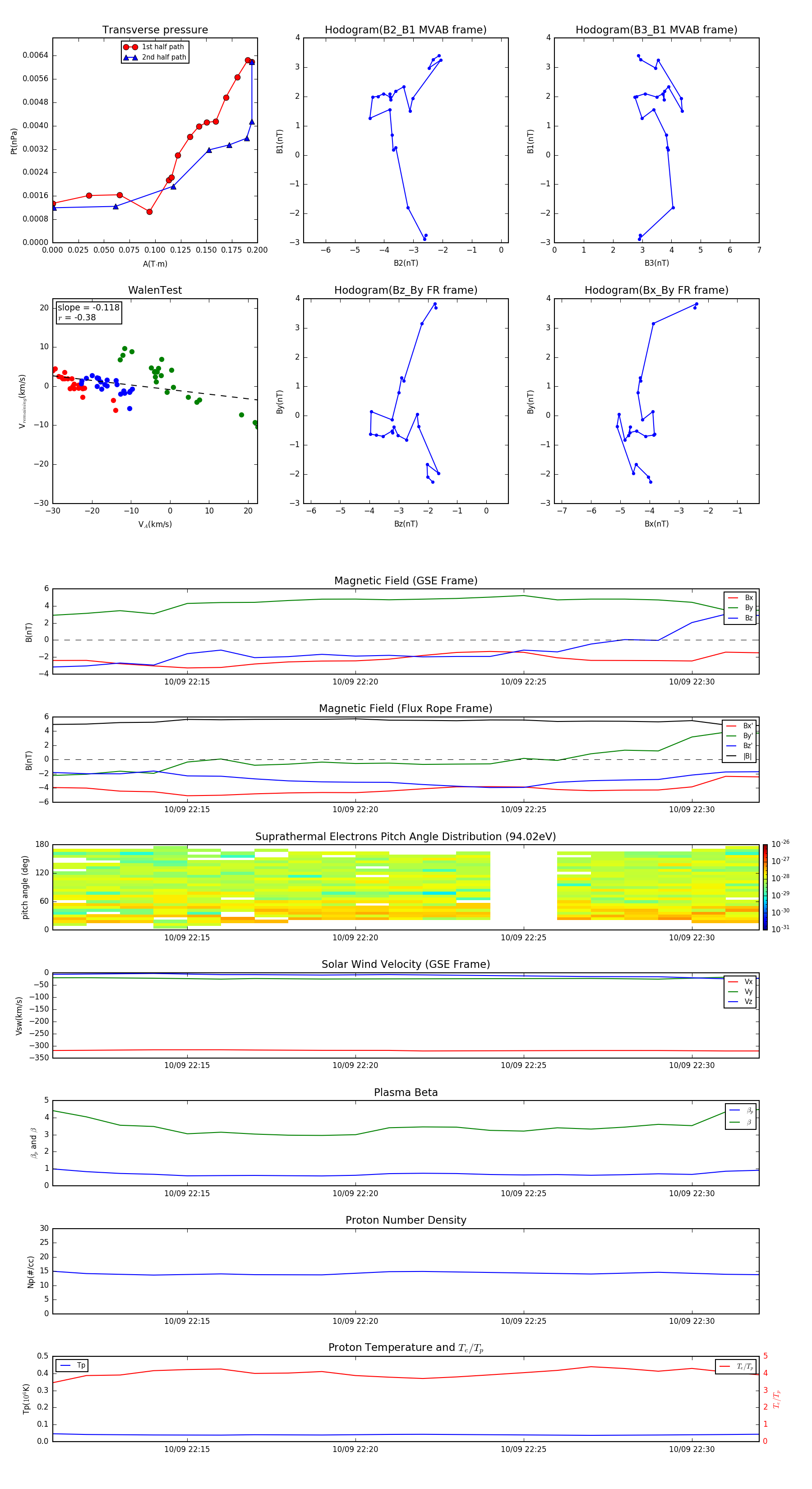Click the 'A(T·m)' x-axis label
Image resolution: width=812 pixels, height=1489 pixels.
(155, 264)
